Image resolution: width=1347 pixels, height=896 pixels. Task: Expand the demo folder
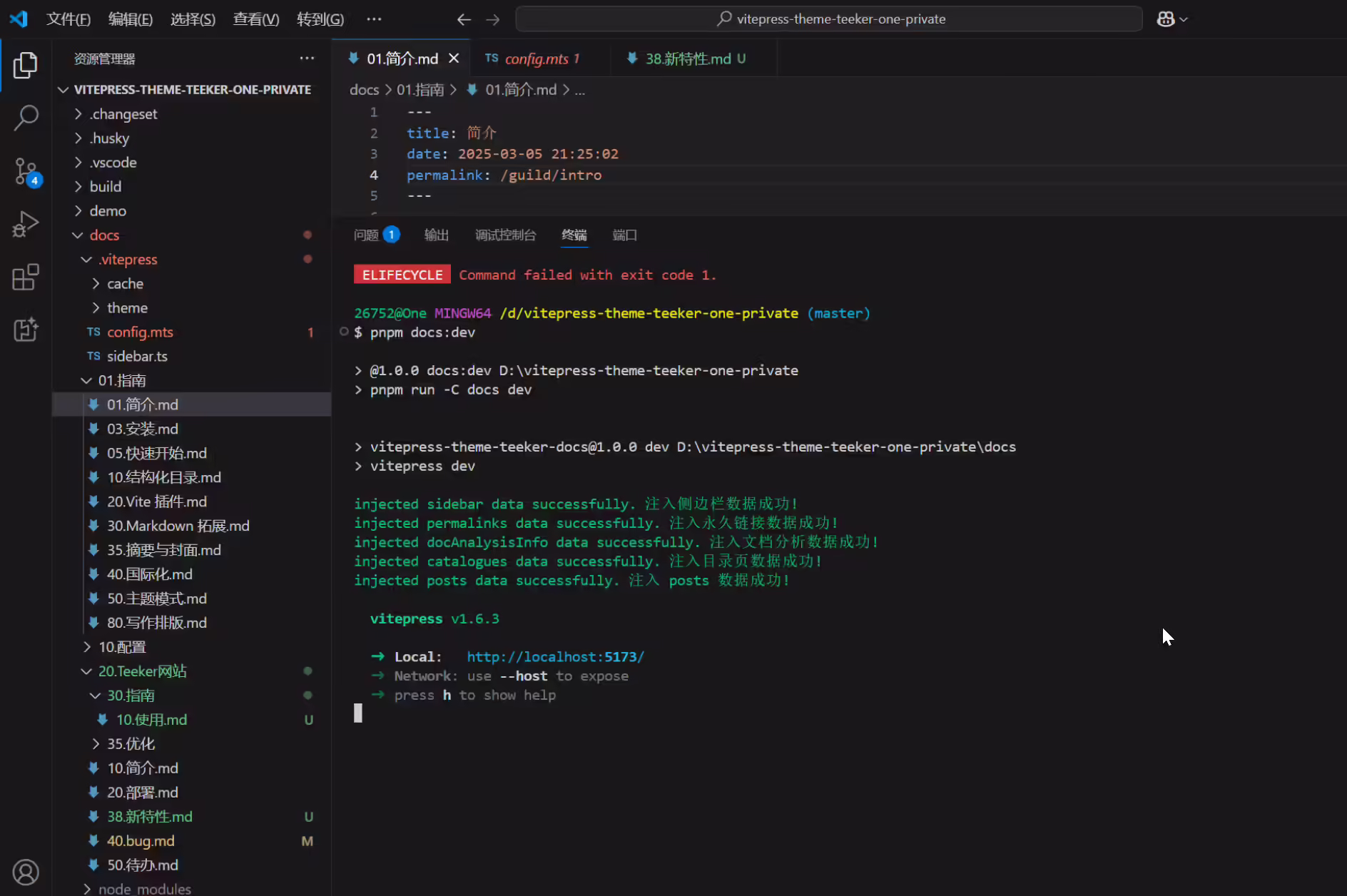pos(191,210)
